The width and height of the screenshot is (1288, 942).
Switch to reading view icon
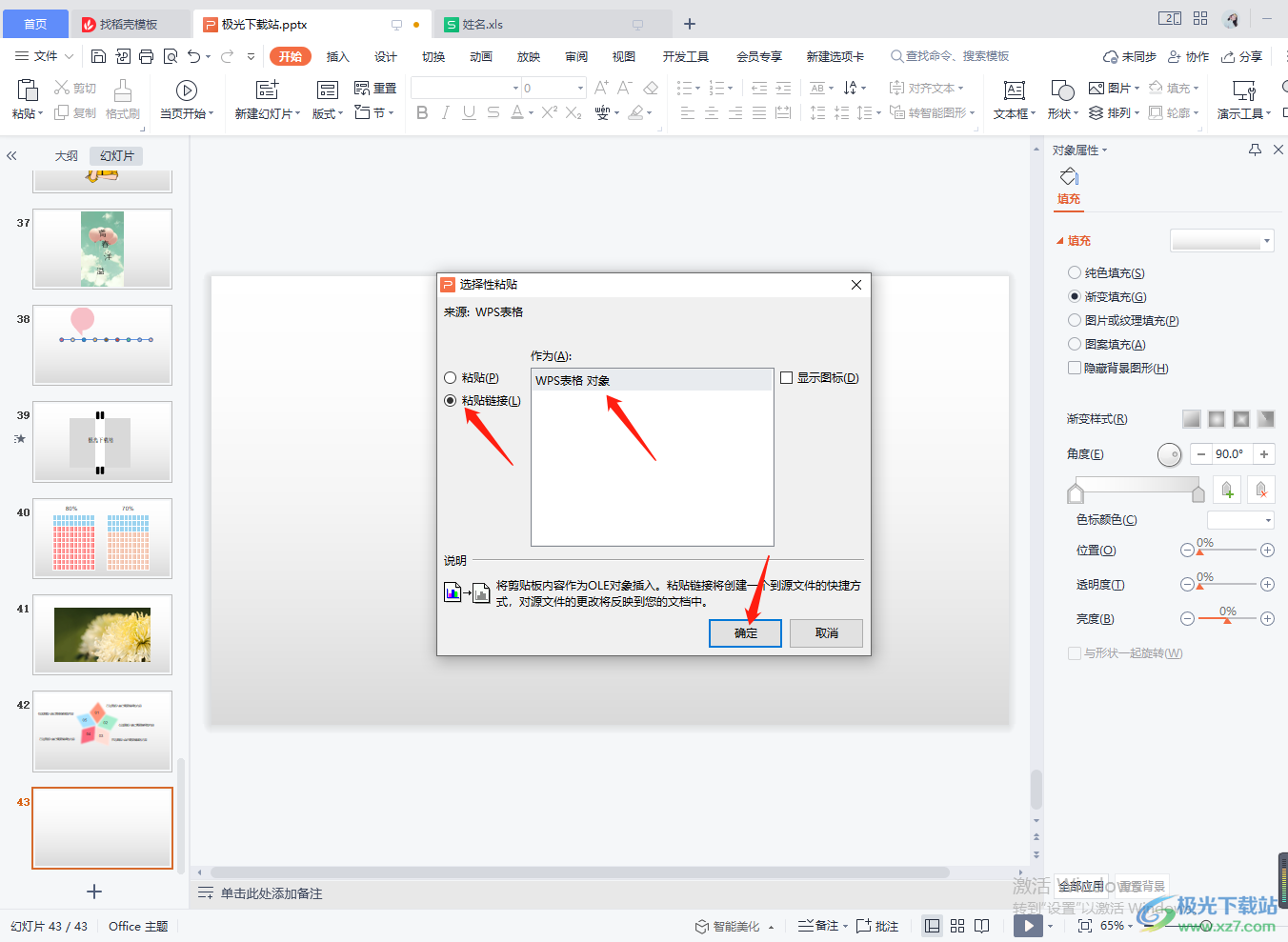tap(982, 926)
